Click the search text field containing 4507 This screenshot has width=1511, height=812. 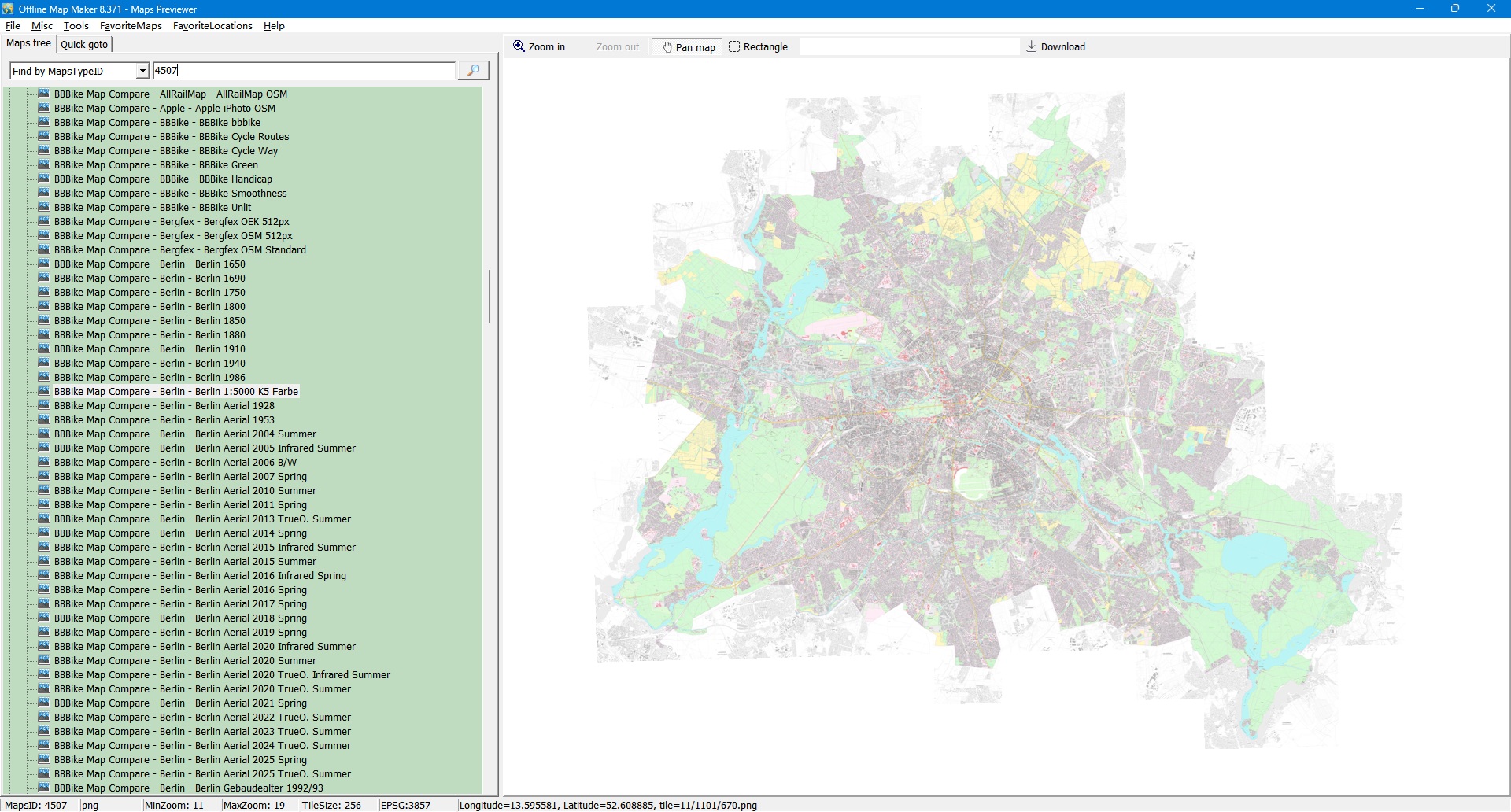point(303,71)
